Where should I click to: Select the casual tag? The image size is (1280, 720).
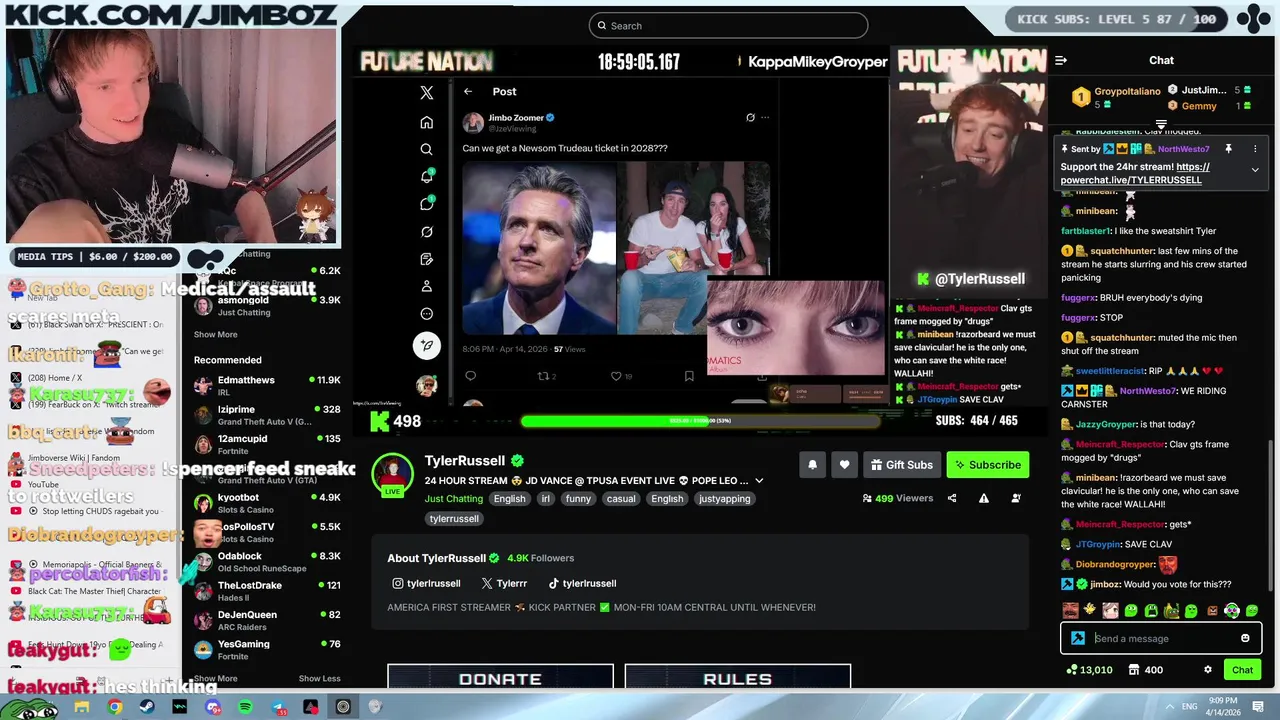621,499
